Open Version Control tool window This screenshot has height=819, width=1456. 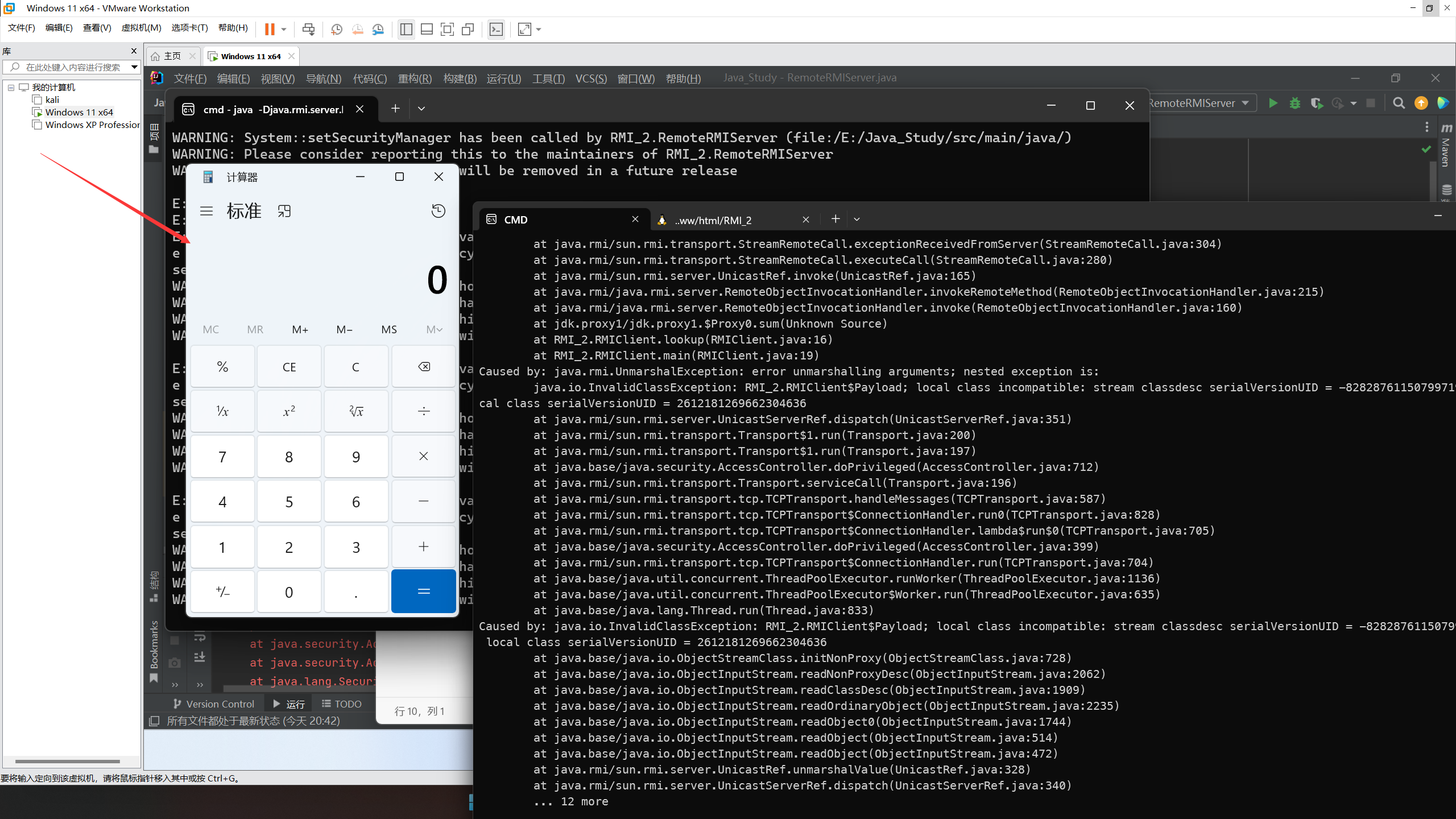tap(214, 704)
